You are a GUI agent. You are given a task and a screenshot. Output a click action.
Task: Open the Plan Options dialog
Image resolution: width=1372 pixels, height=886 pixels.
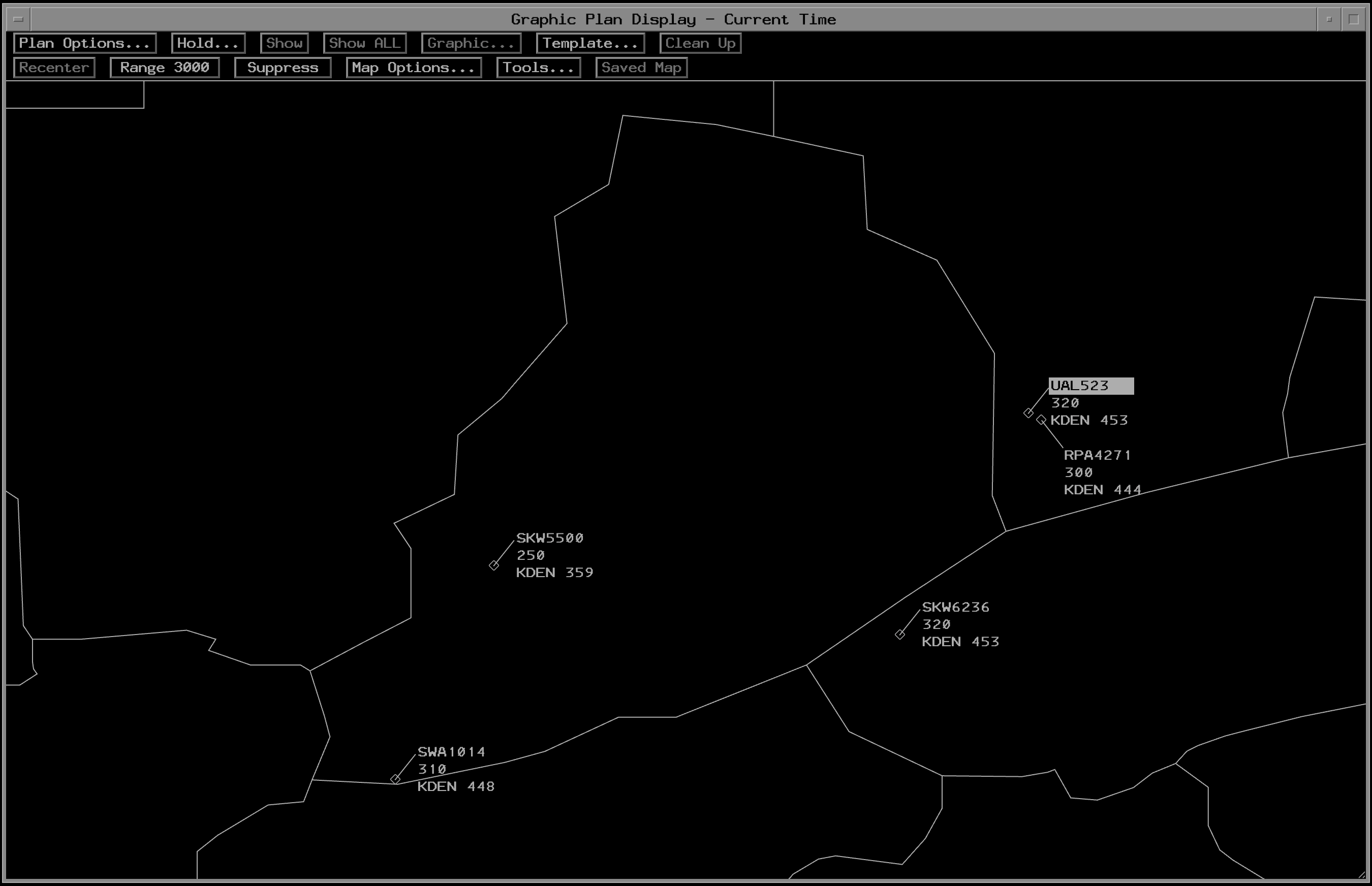click(84, 43)
